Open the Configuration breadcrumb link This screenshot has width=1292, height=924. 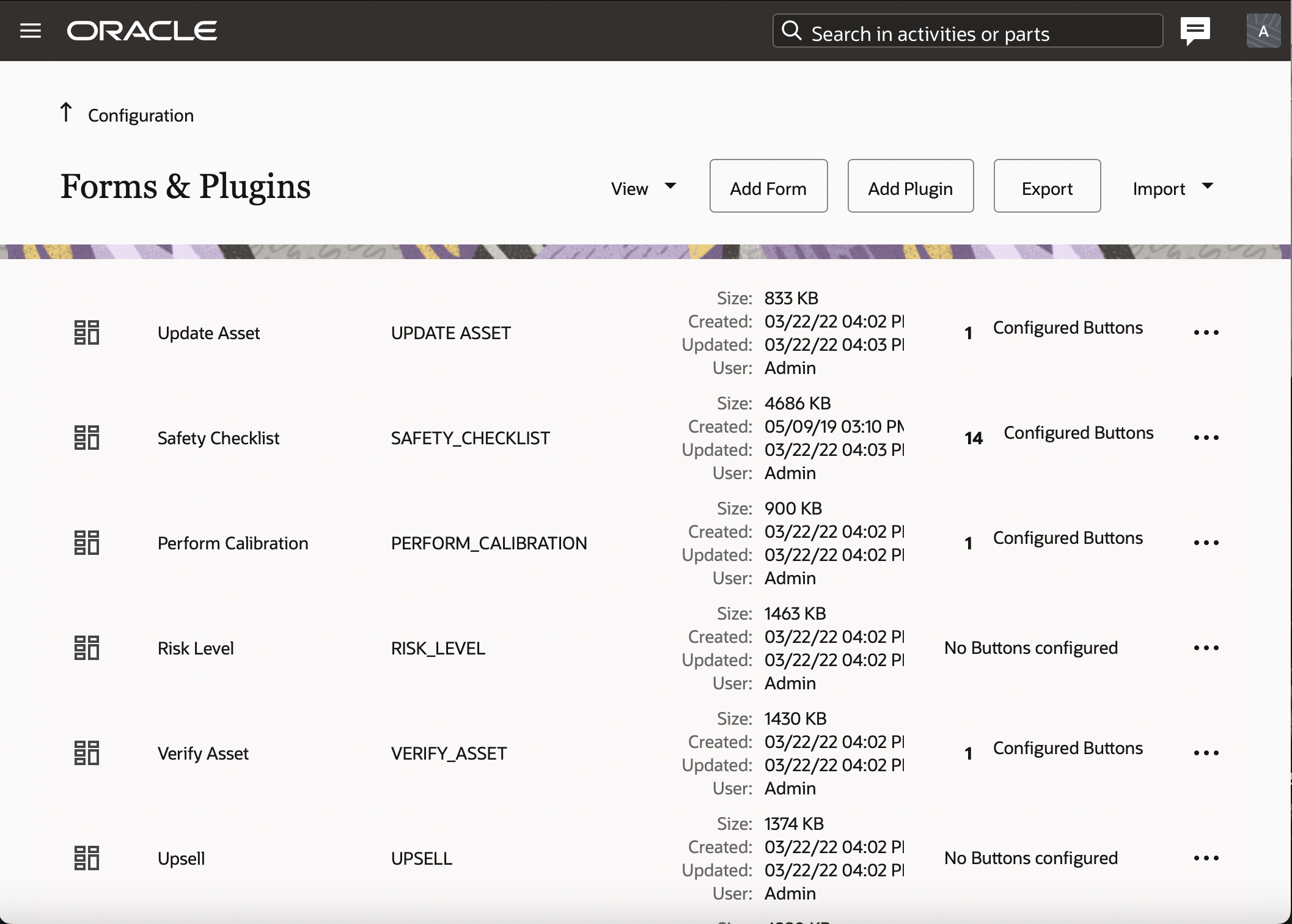coord(141,116)
